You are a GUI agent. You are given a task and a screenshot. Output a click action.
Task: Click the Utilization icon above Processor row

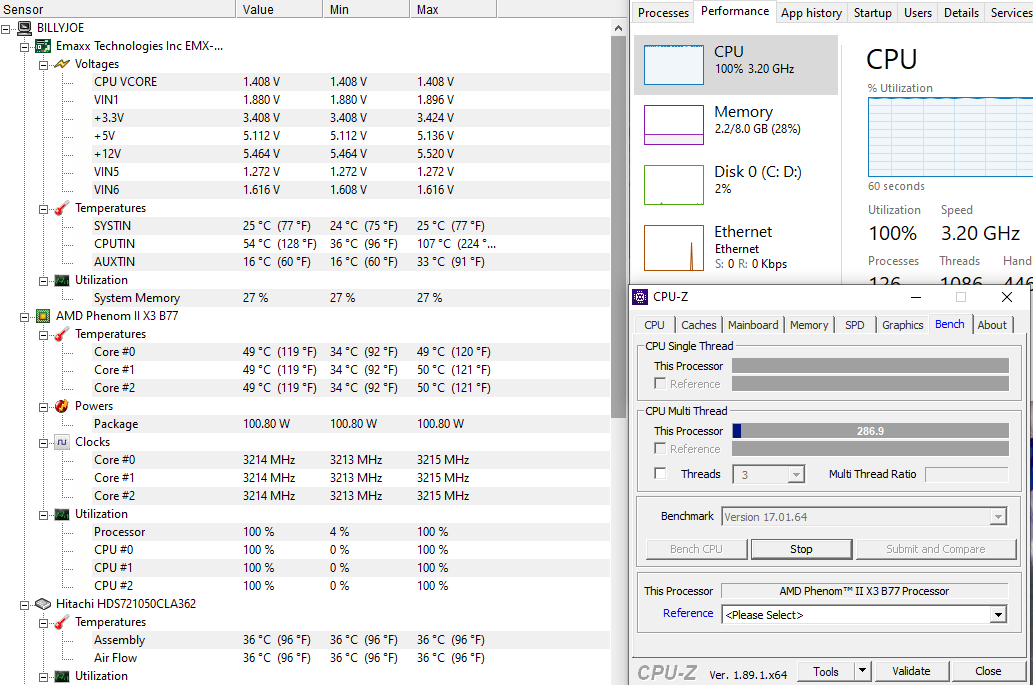click(62, 514)
